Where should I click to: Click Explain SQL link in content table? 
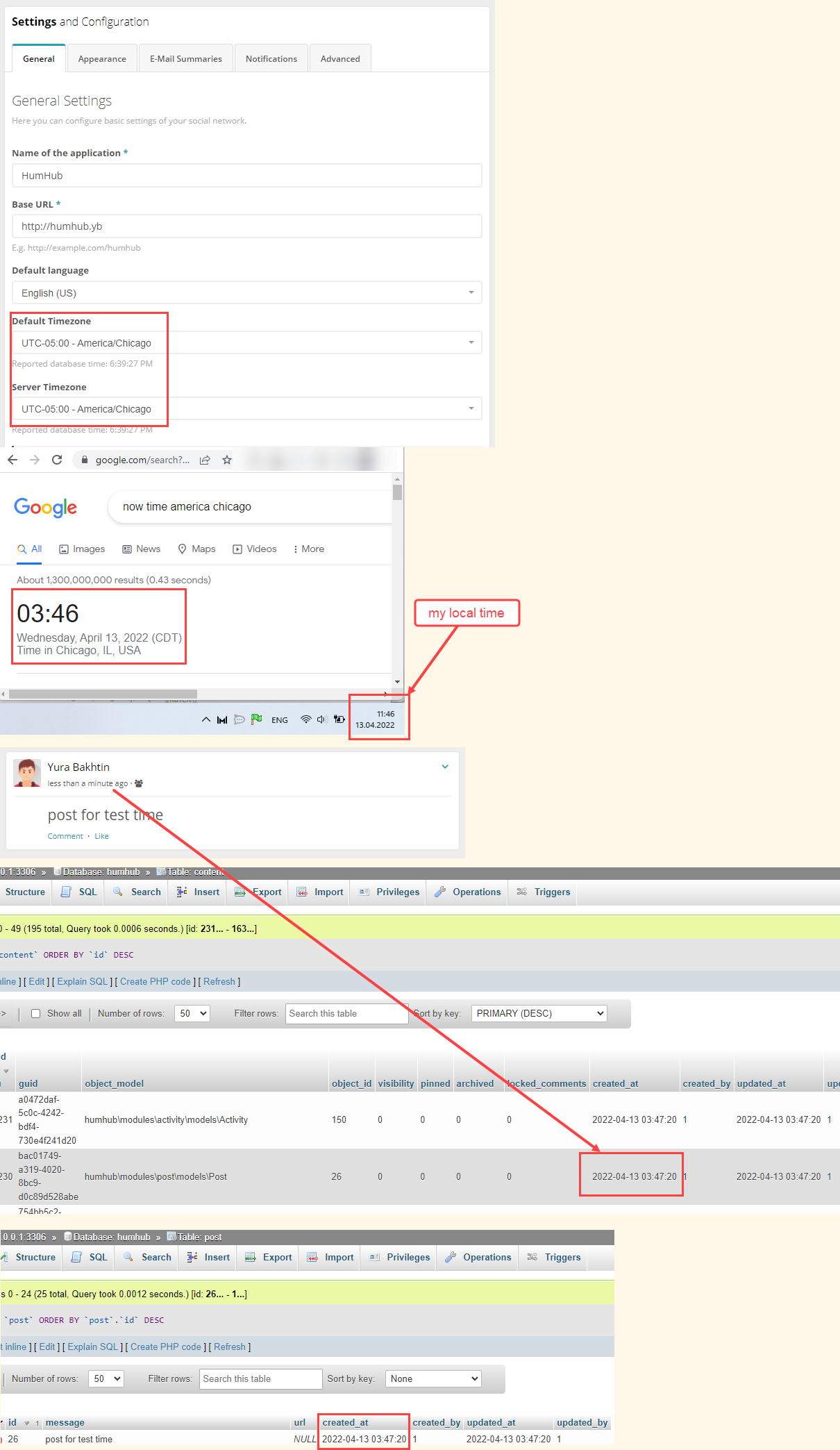(x=83, y=982)
